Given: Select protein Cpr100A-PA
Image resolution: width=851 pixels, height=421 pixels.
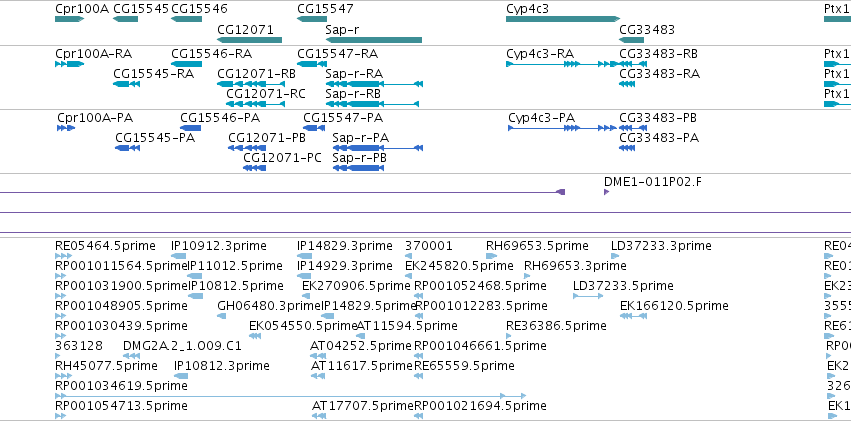Looking at the screenshot, I should point(66,128).
